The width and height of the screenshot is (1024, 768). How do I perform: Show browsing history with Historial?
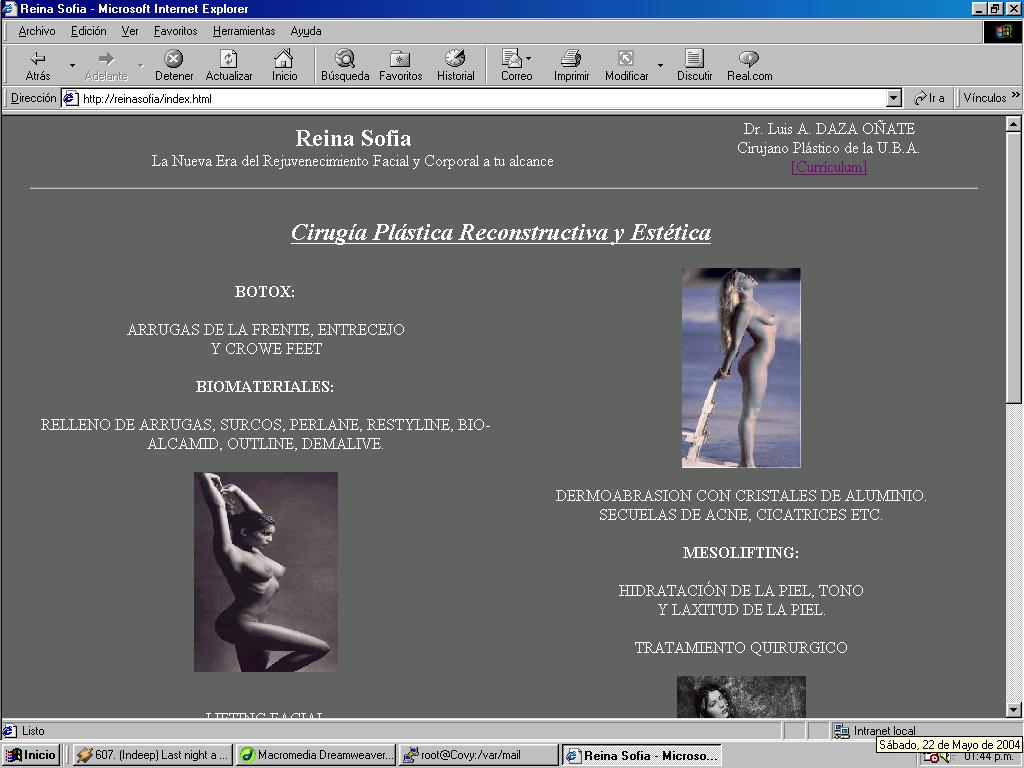pyautogui.click(x=455, y=66)
